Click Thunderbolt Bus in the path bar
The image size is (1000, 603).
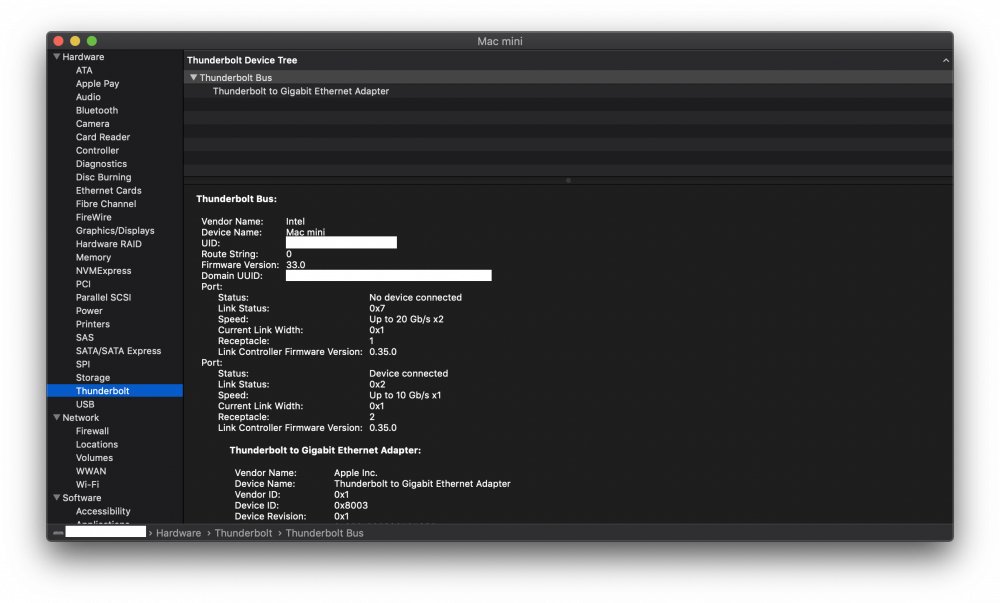click(324, 533)
